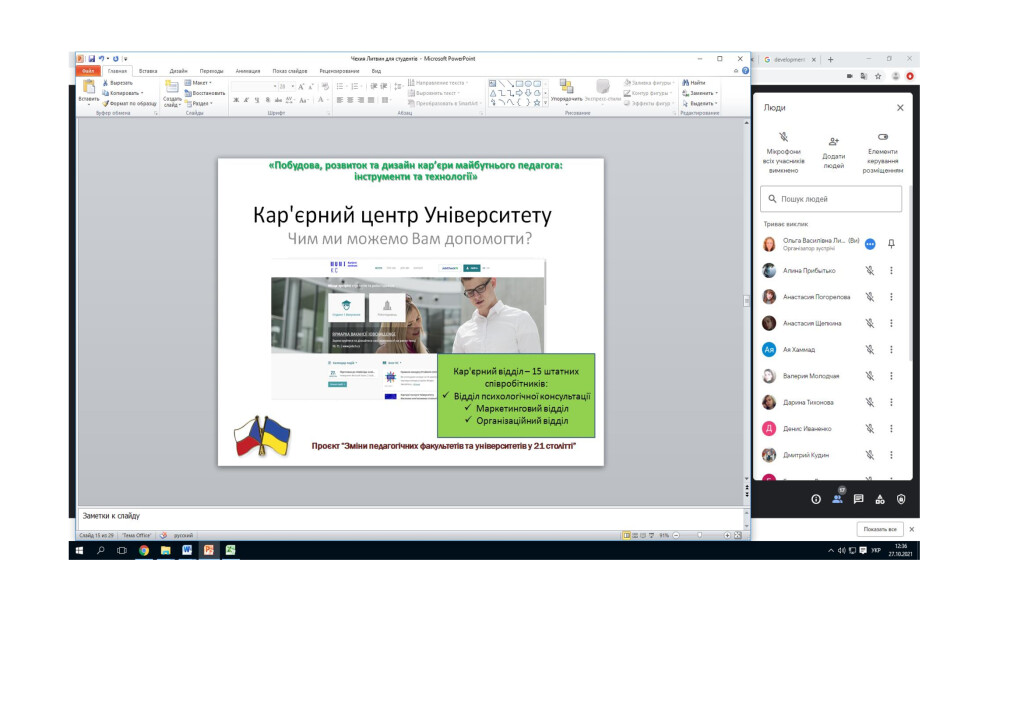1024x724 pixels.
Task: Toggle text shadow formatting
Action: (267, 100)
